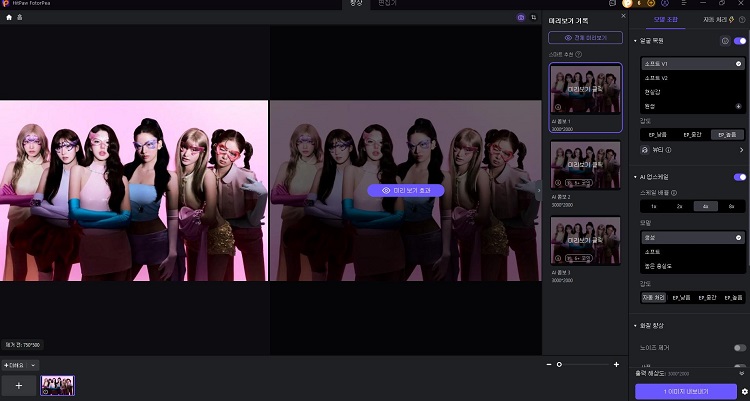Open the info icon next to 뷰티
Screen dimensions: 750x401
[668, 150]
